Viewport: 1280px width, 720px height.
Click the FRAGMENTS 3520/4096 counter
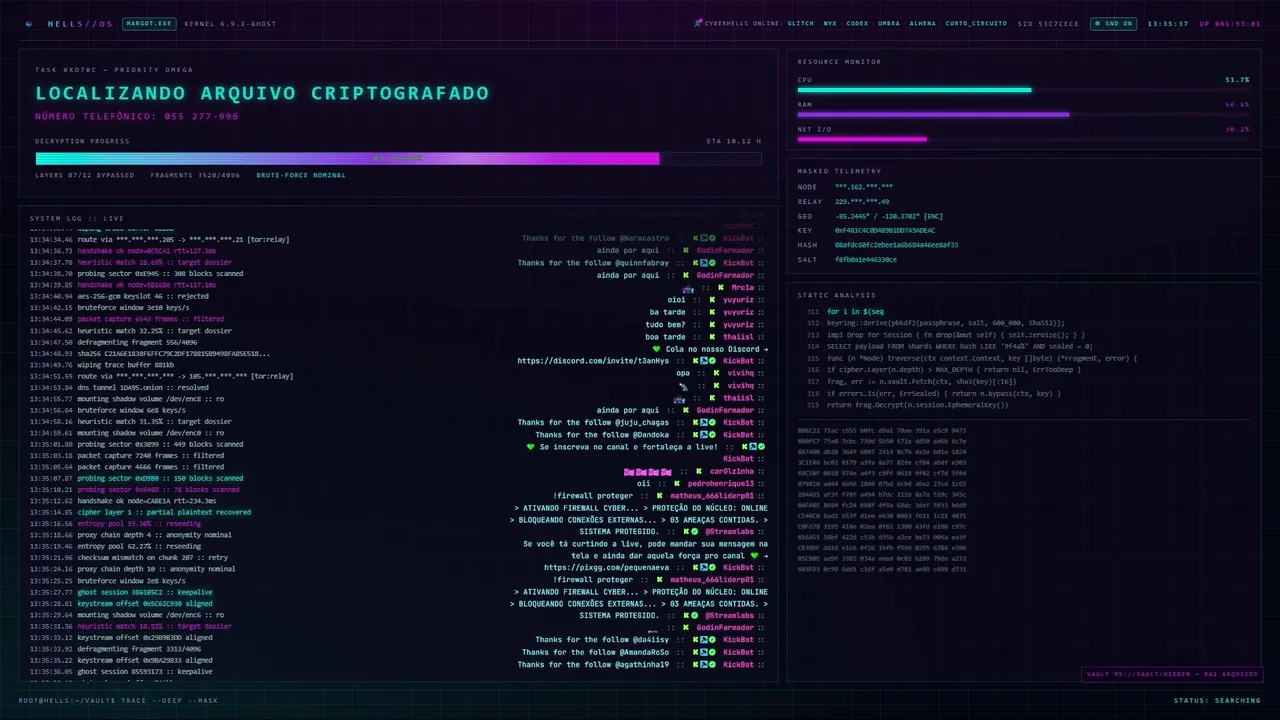click(x=196, y=175)
